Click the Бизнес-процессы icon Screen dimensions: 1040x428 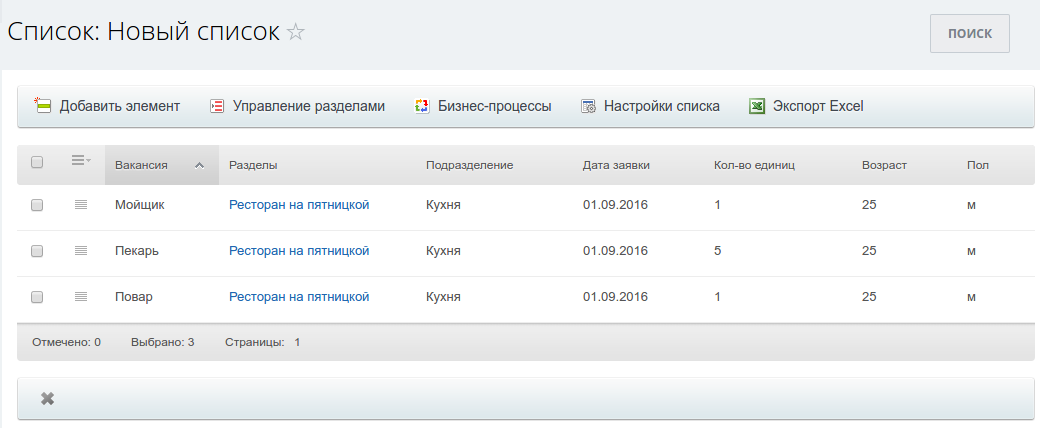[x=422, y=106]
